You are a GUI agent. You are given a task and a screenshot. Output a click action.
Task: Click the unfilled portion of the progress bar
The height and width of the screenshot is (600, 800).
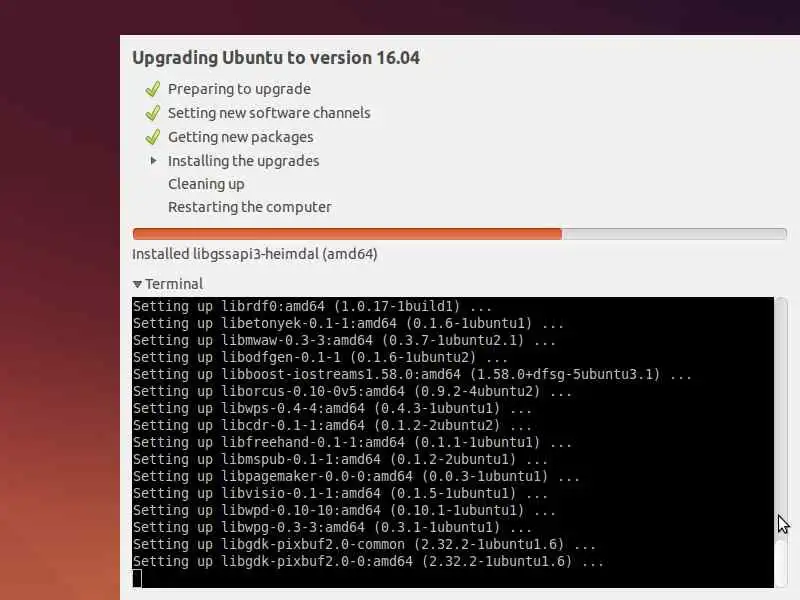pos(674,234)
